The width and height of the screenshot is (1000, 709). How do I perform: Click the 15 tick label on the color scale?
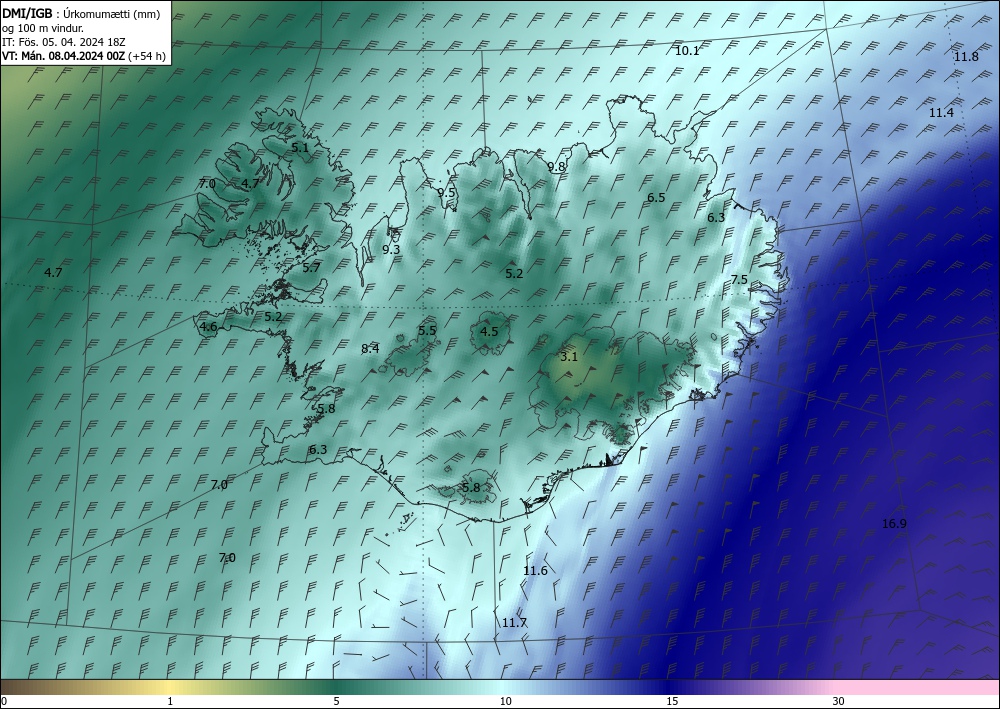[x=672, y=702]
